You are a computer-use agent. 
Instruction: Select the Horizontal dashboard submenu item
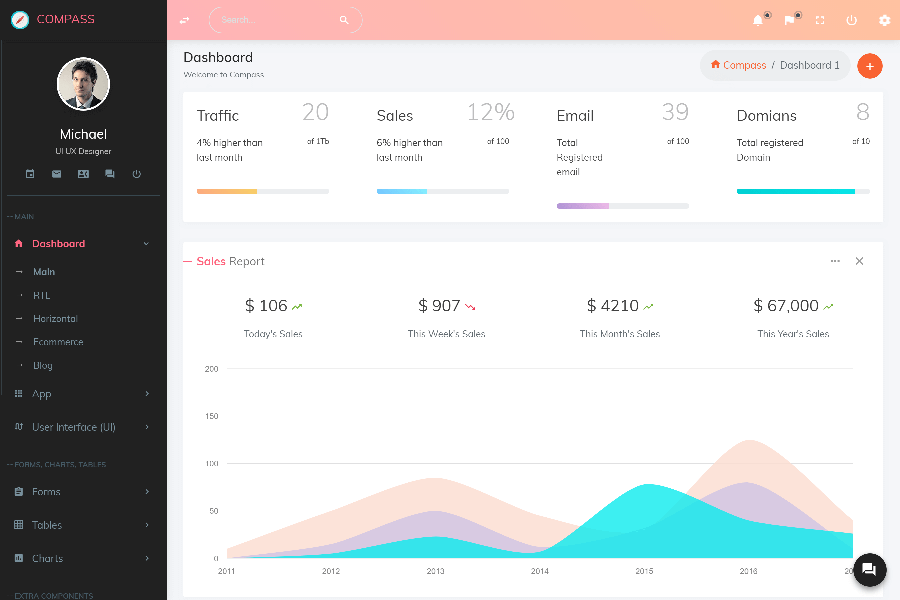(55, 319)
